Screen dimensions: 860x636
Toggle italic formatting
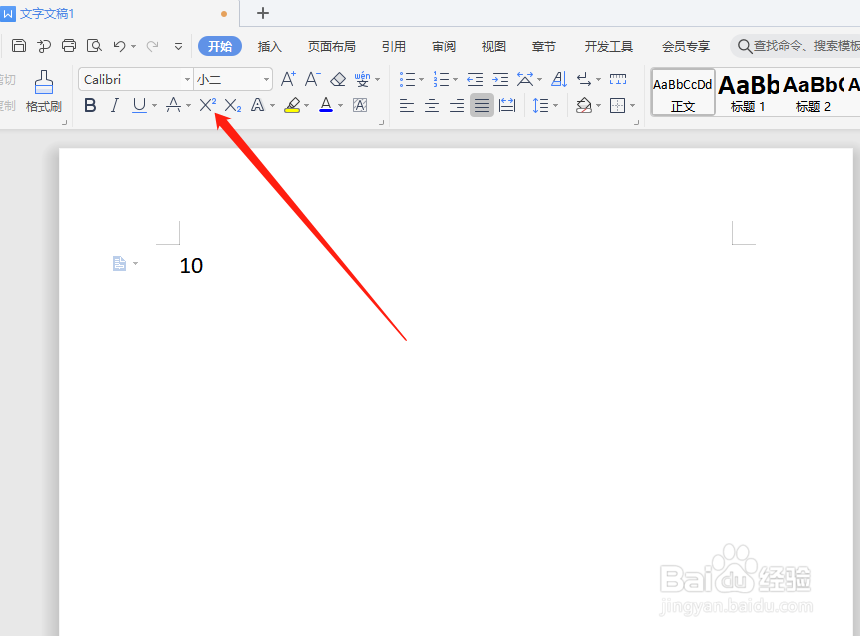click(113, 105)
